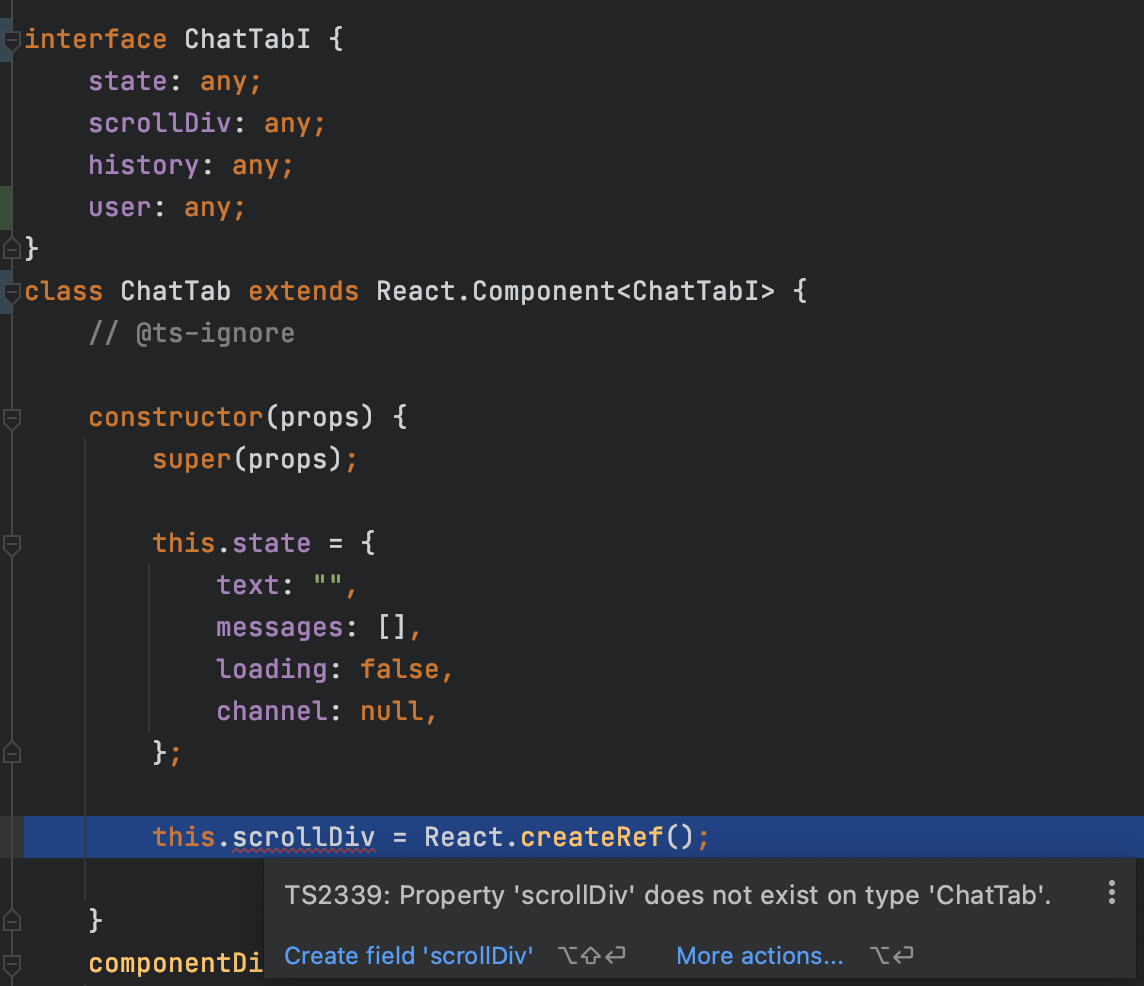1144x986 pixels.
Task: Click the 'extends' keyword
Action: click(304, 291)
